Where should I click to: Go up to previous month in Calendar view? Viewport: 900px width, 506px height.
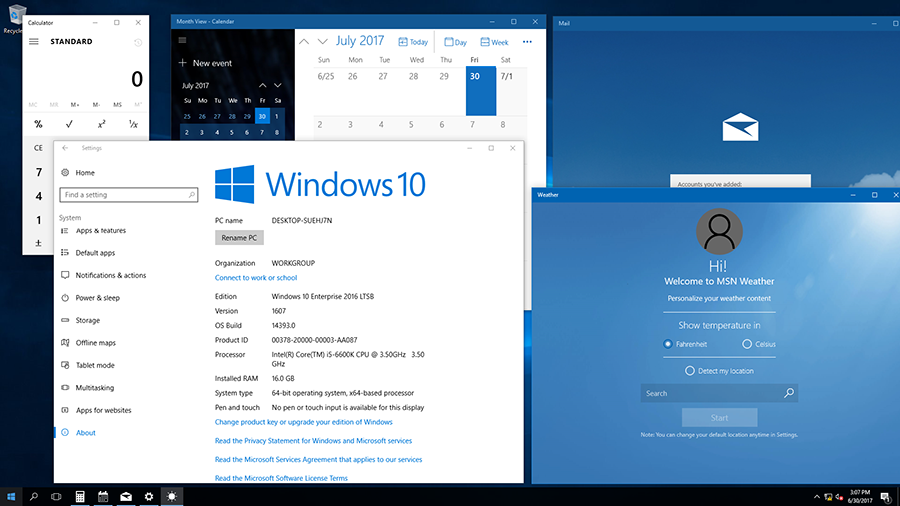(304, 41)
